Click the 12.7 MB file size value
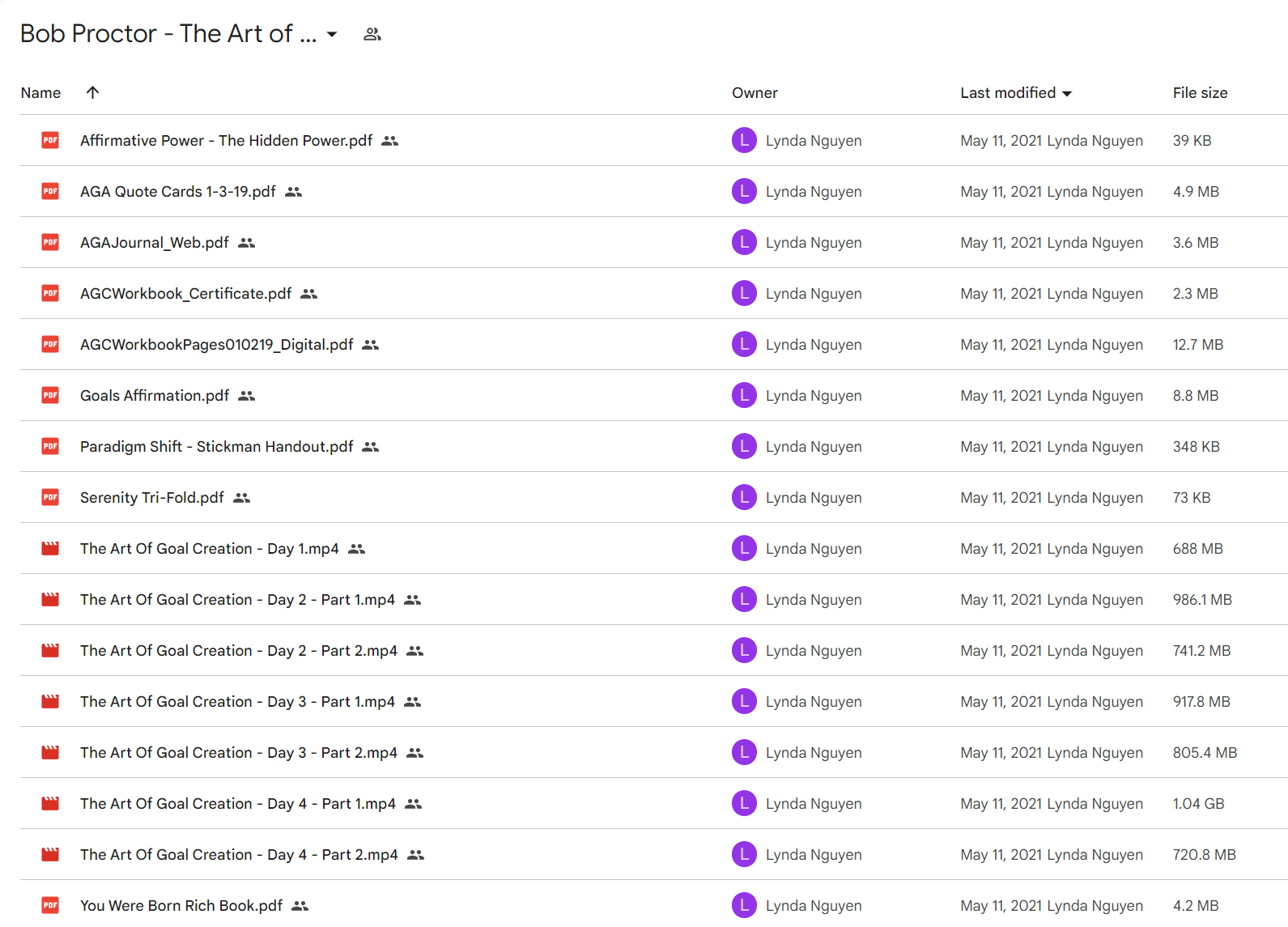 (1198, 345)
